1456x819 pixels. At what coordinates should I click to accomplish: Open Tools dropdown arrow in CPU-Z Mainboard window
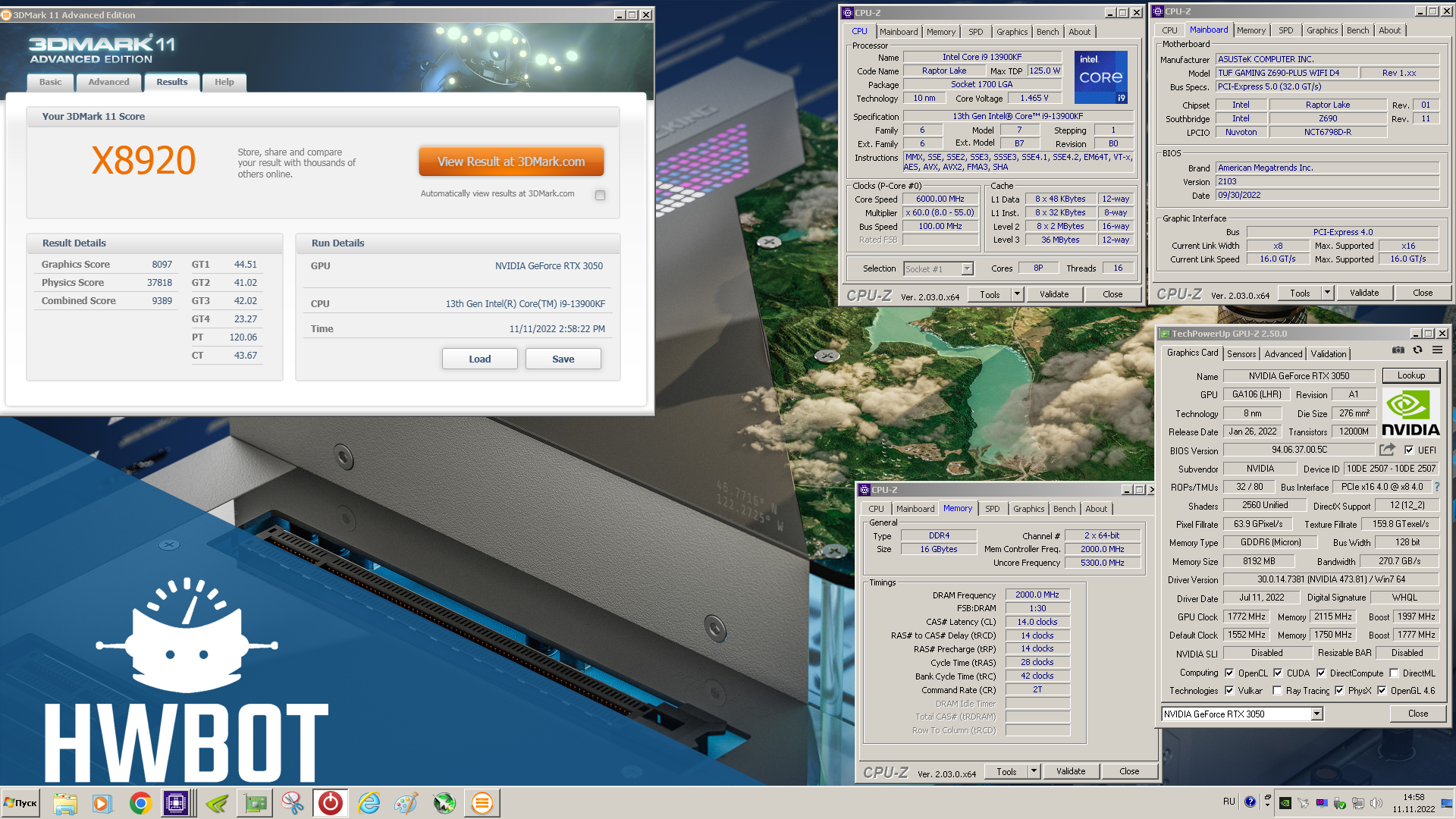click(x=1327, y=293)
